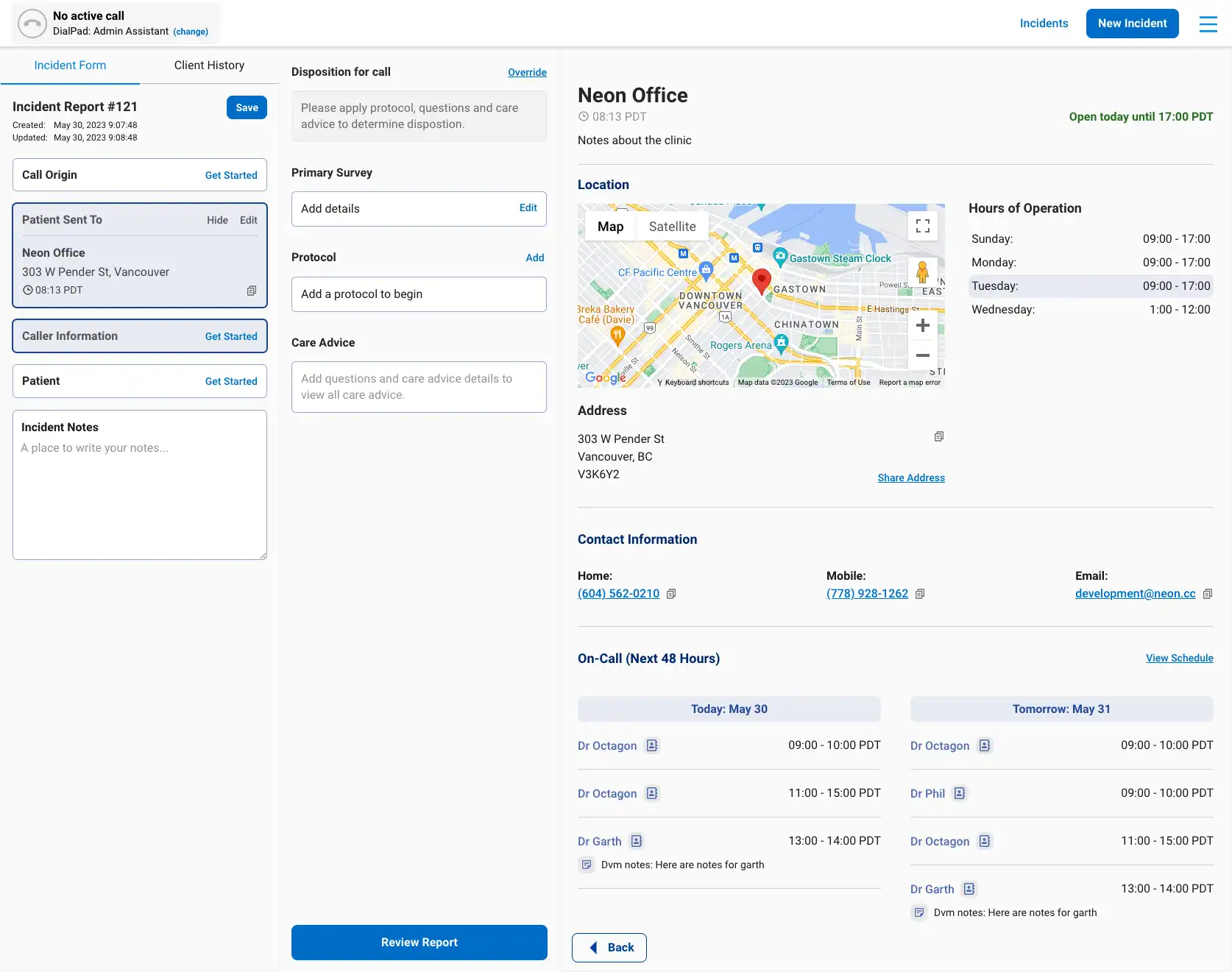Click the Share Address link
The width and height of the screenshot is (1232, 972).
[911, 478]
